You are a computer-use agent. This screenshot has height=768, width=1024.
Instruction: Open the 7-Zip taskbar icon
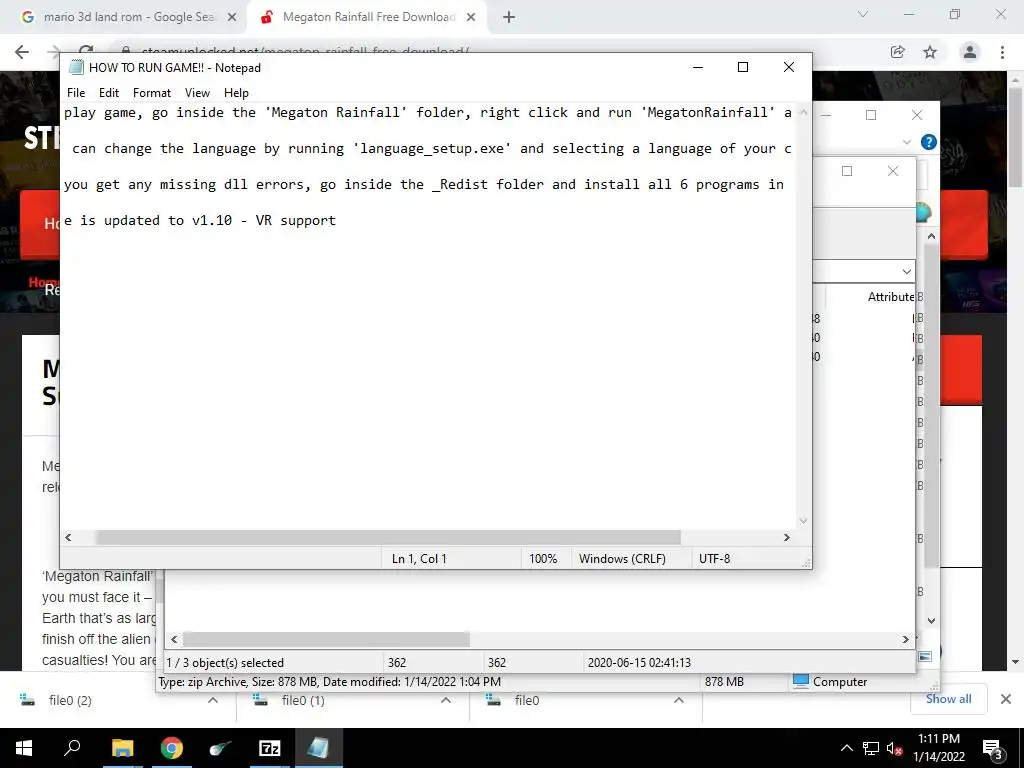269,748
